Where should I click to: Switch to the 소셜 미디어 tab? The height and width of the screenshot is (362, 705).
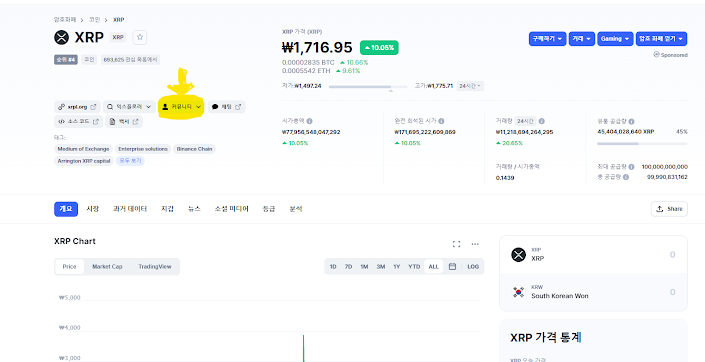[232, 209]
